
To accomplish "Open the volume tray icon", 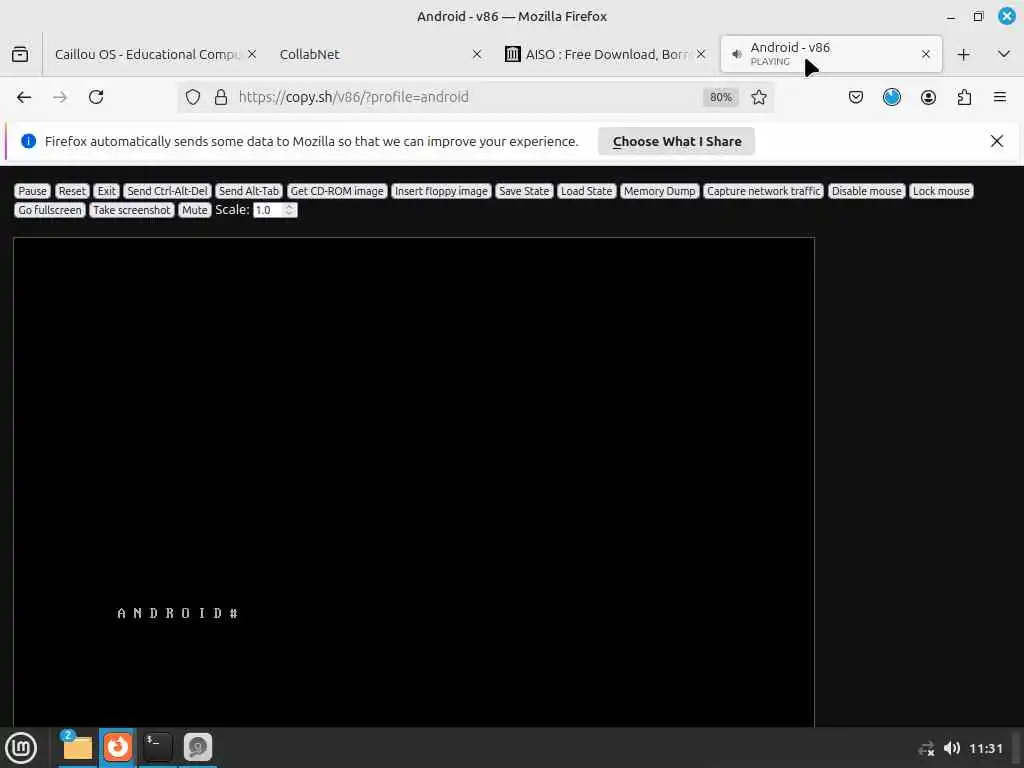I will pyautogui.click(x=952, y=748).
